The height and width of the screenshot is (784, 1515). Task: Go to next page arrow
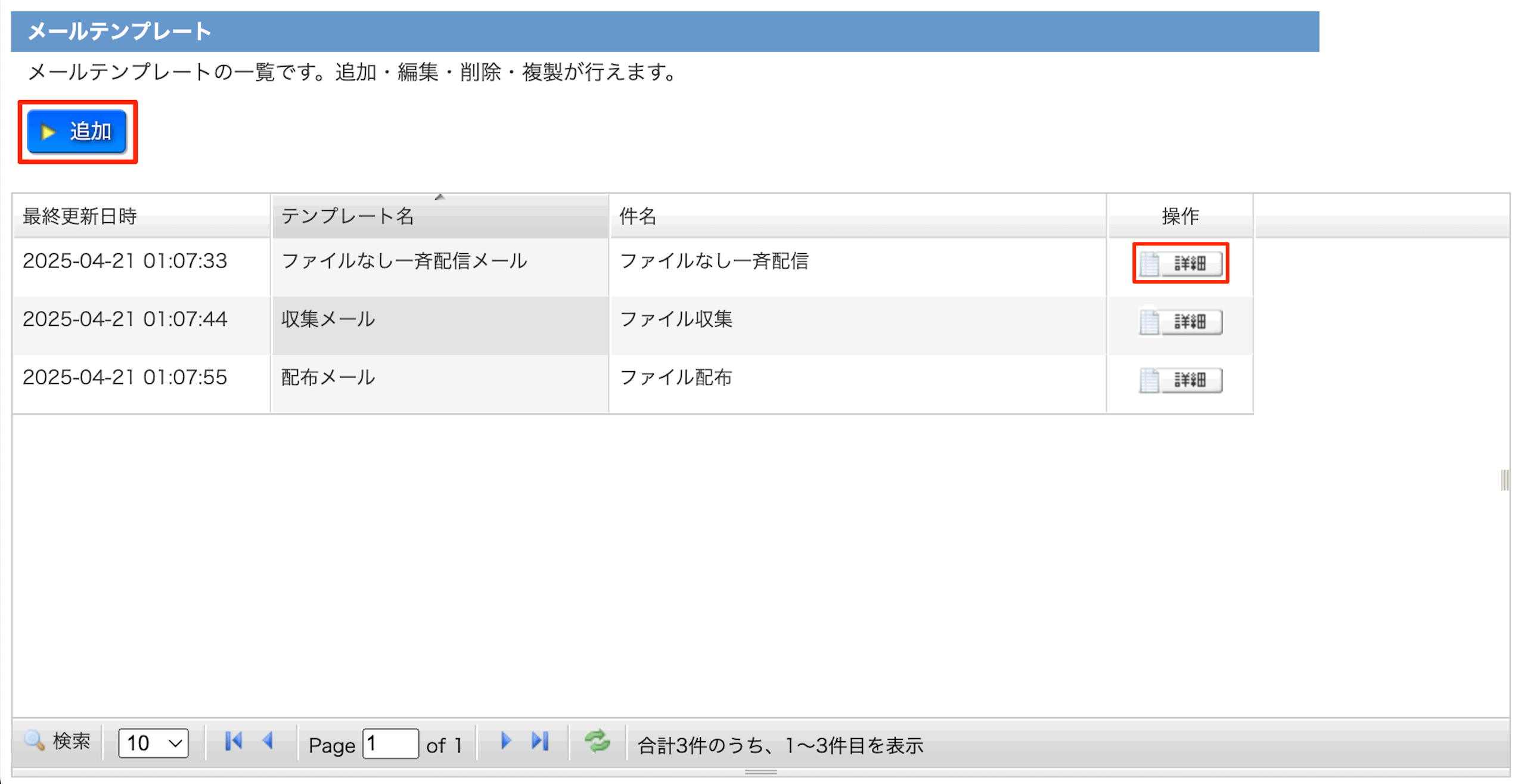(x=505, y=742)
